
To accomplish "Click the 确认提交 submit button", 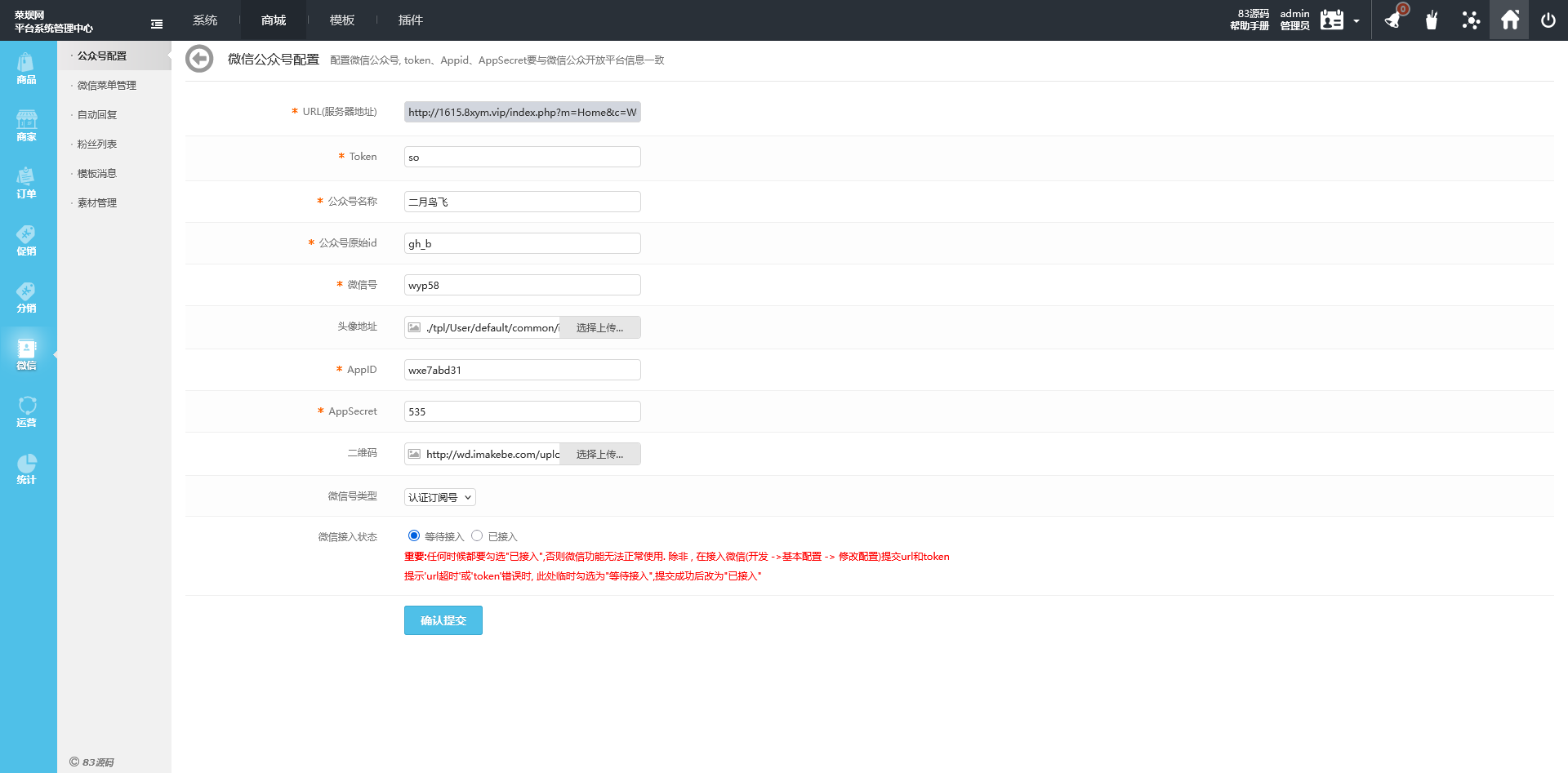I will pyautogui.click(x=443, y=620).
